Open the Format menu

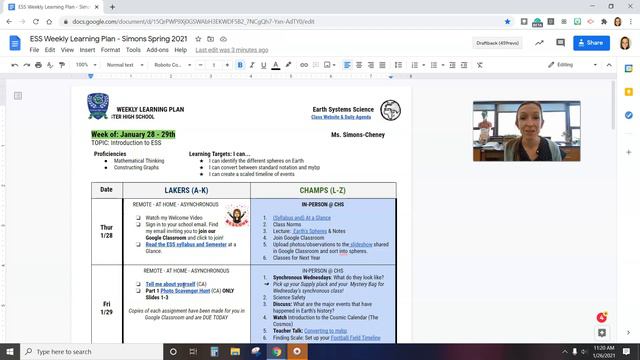[x=110, y=50]
